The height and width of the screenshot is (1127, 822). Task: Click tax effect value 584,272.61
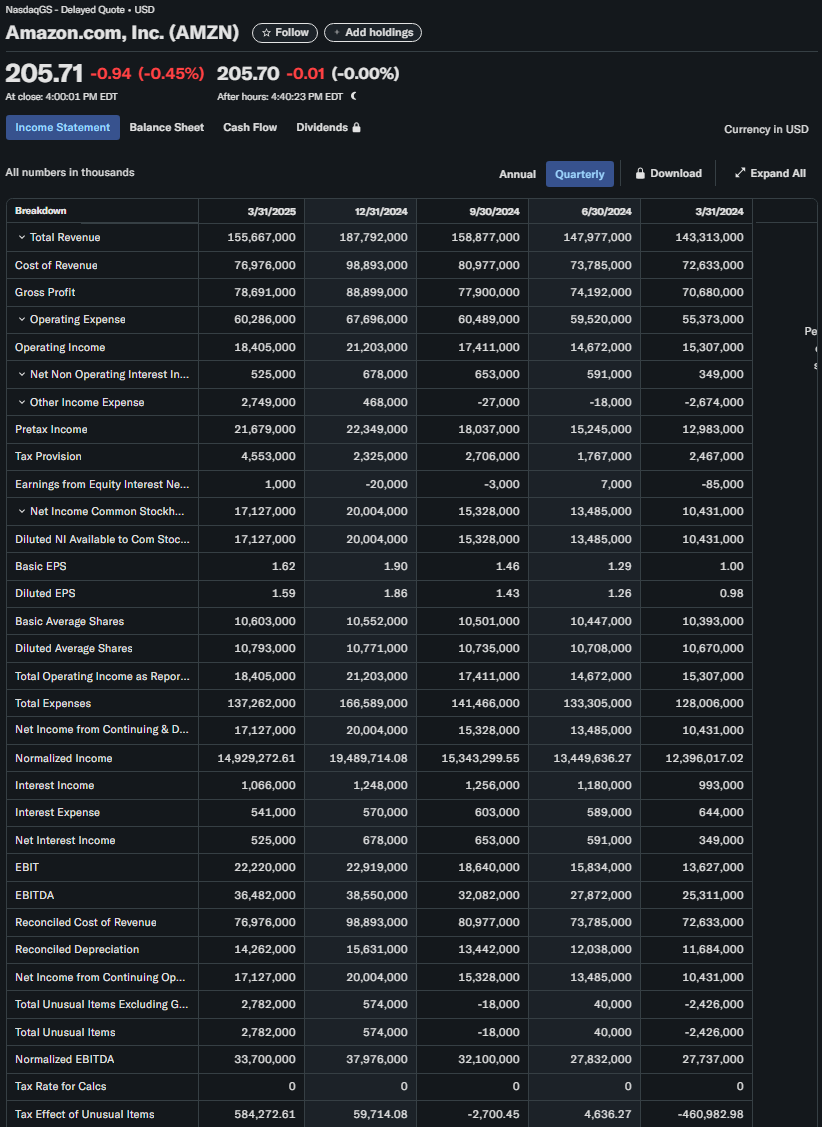(x=265, y=1114)
